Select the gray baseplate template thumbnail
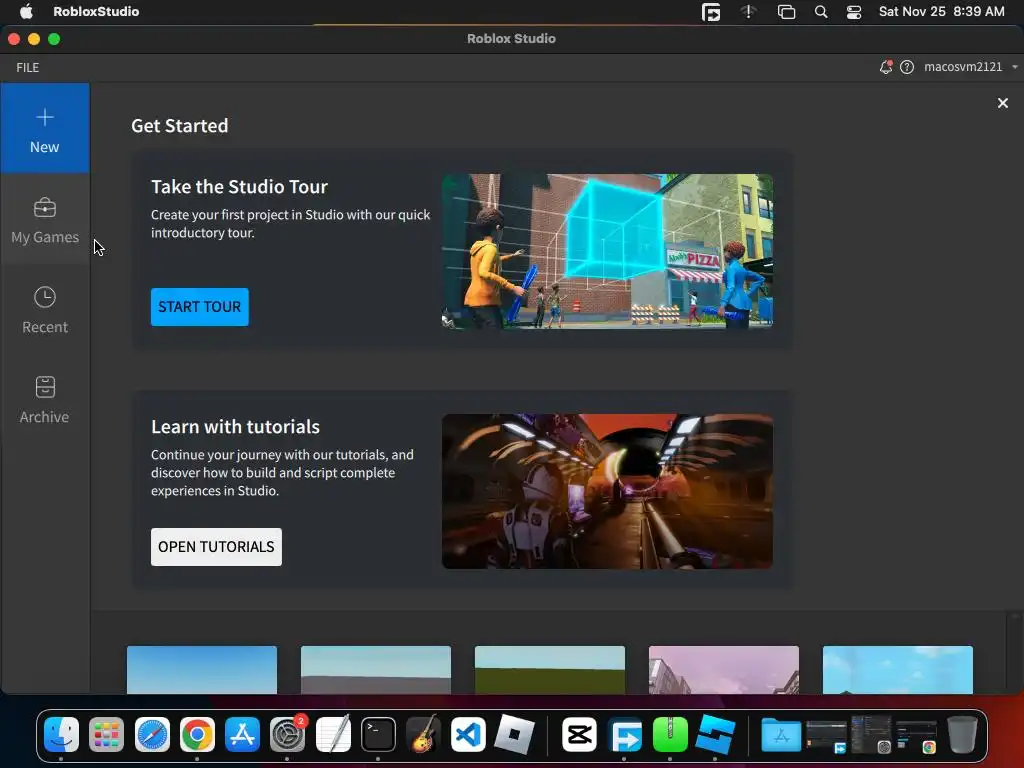 click(x=376, y=670)
